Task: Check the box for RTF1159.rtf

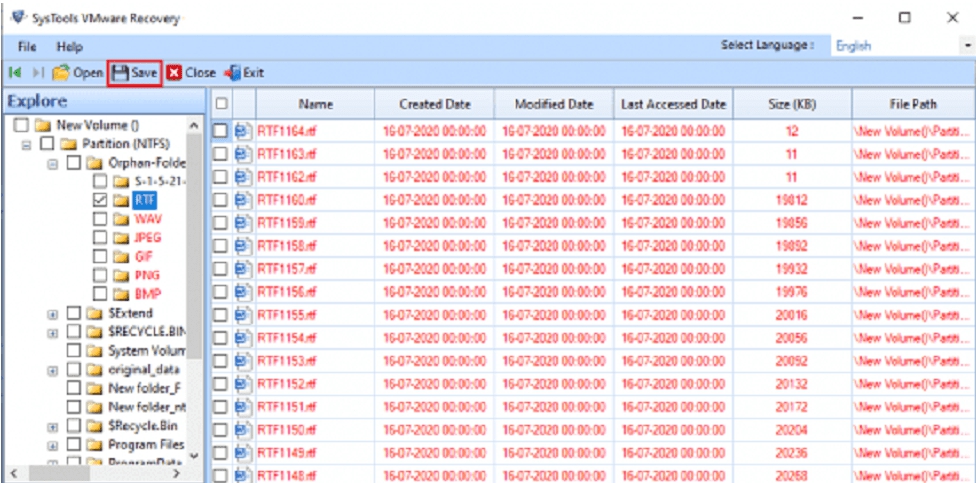Action: tap(221, 223)
